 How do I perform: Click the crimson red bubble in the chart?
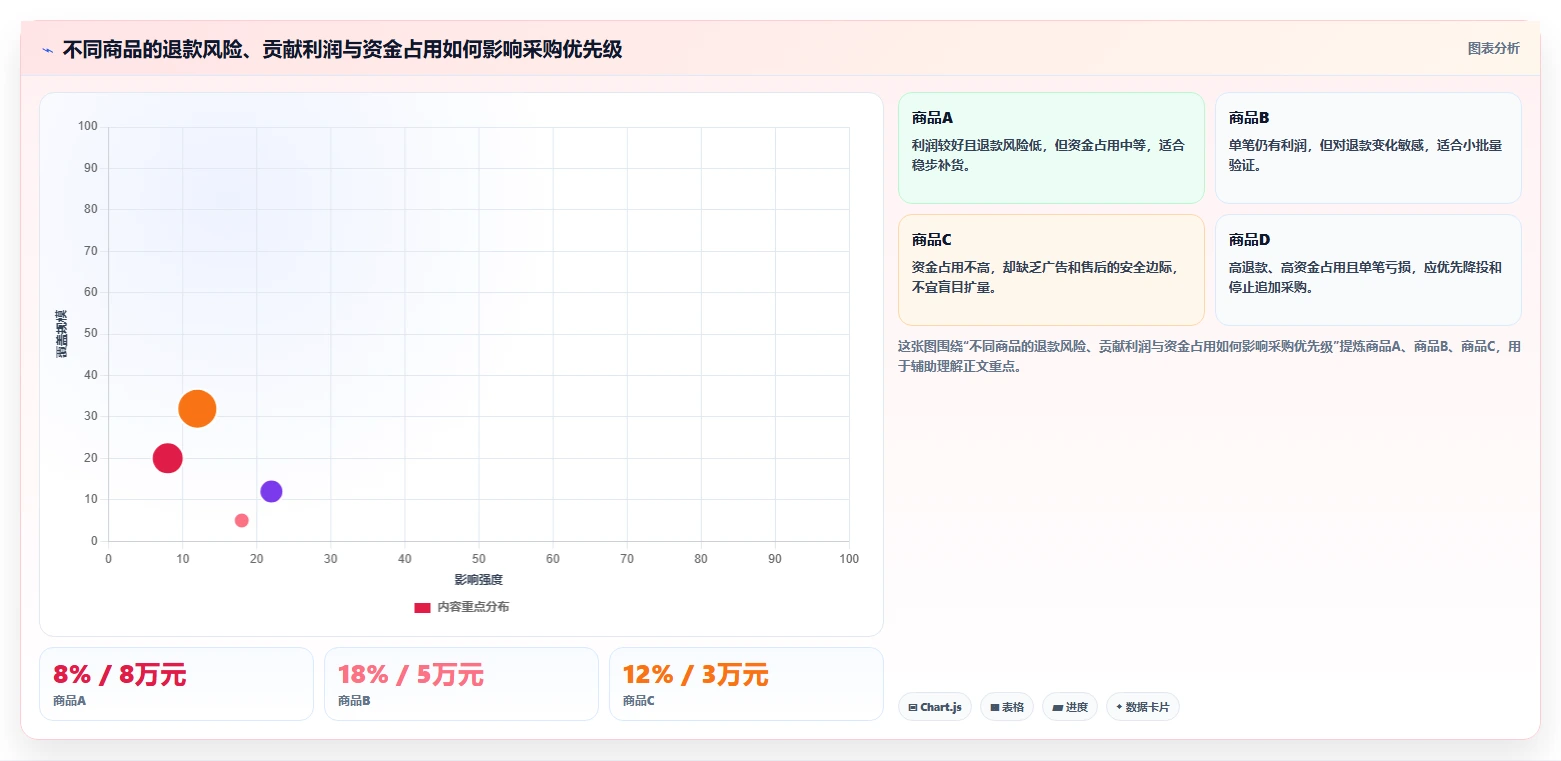(x=167, y=458)
